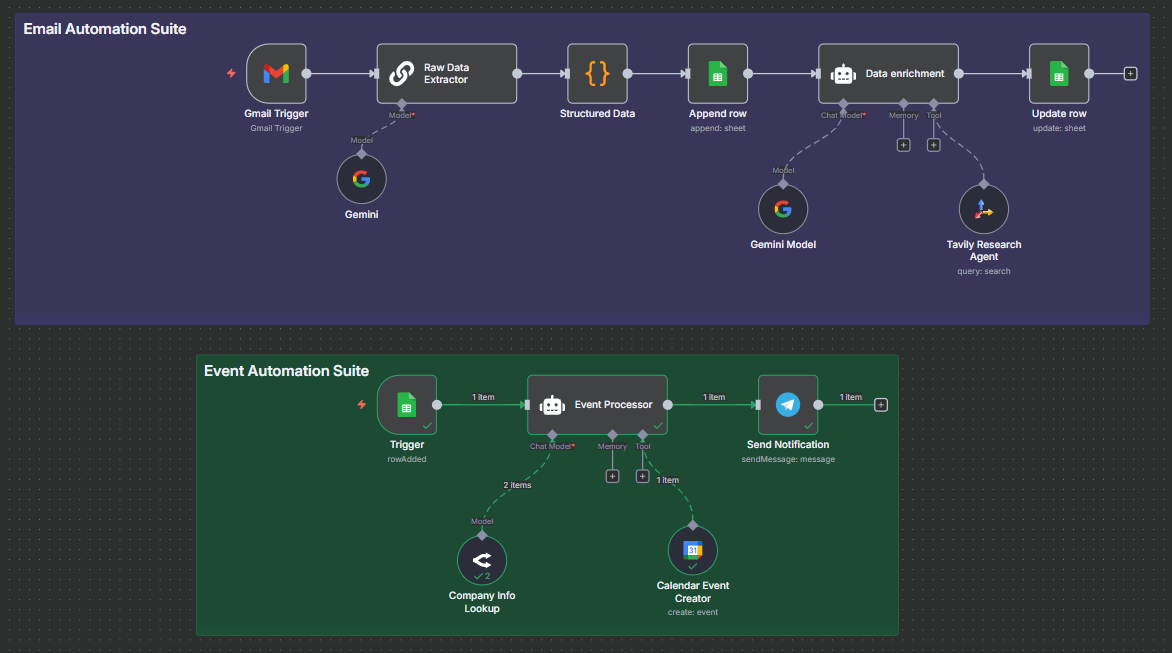Select the Calendar Event Creator node

coord(692,550)
